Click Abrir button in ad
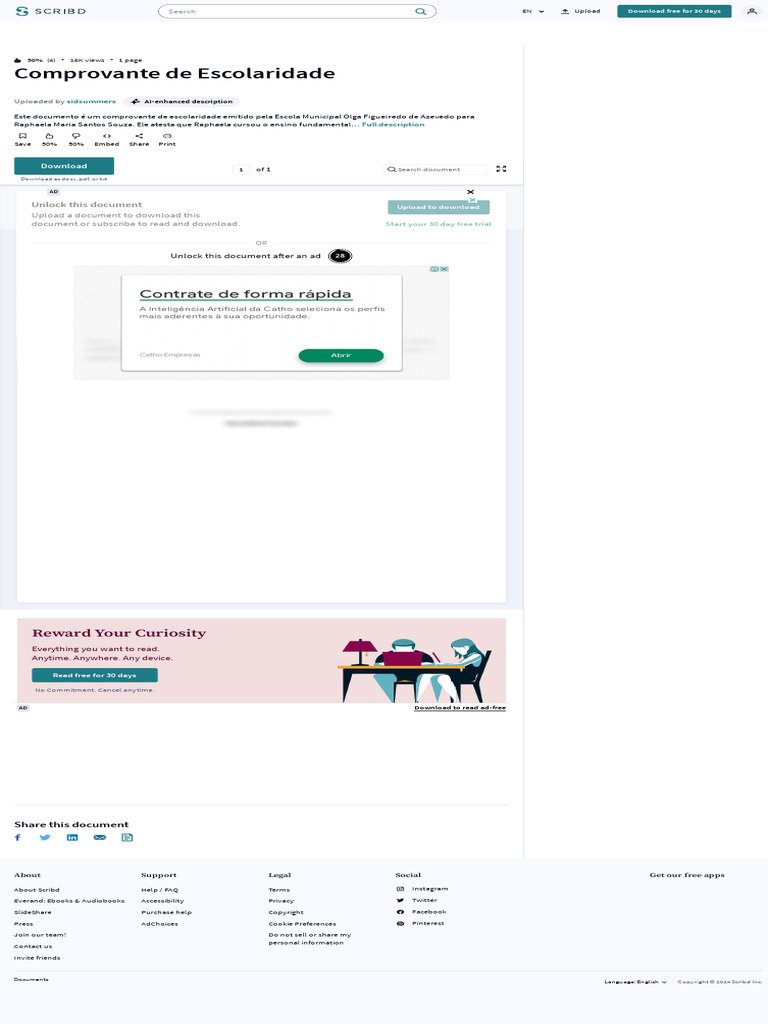Screen dimensions: 768x1024 pos(341,355)
